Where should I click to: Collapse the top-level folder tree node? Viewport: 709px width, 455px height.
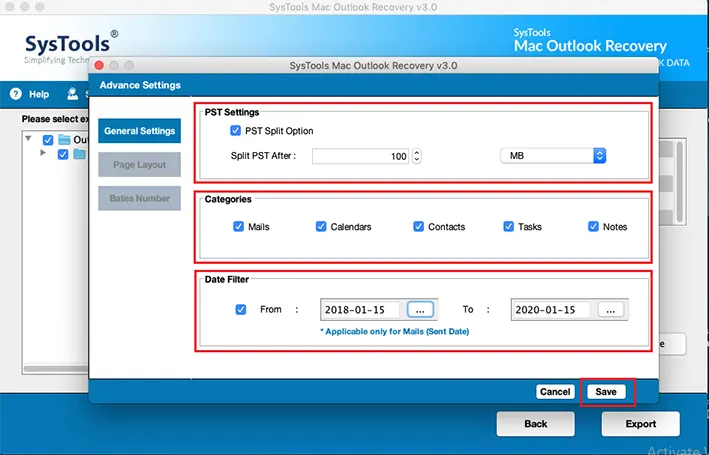28,138
